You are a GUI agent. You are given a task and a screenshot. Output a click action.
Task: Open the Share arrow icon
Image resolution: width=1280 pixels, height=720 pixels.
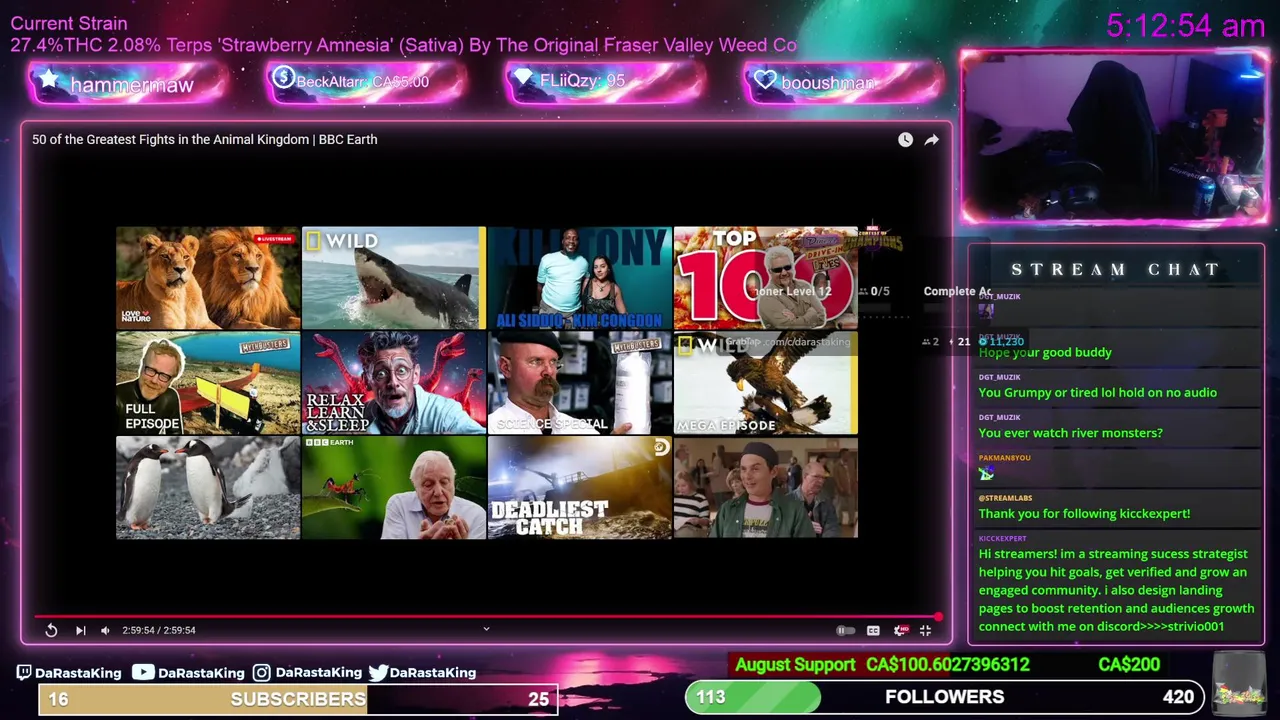(931, 140)
